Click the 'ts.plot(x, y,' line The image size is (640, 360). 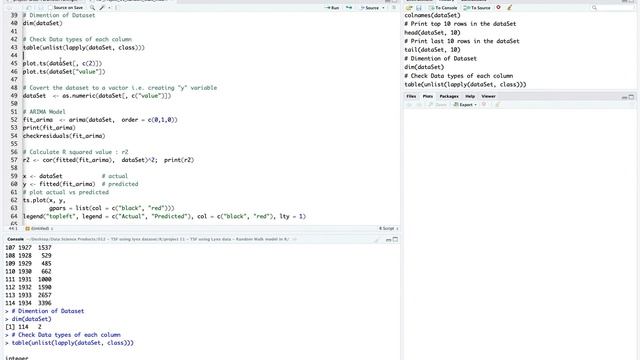tap(44, 200)
